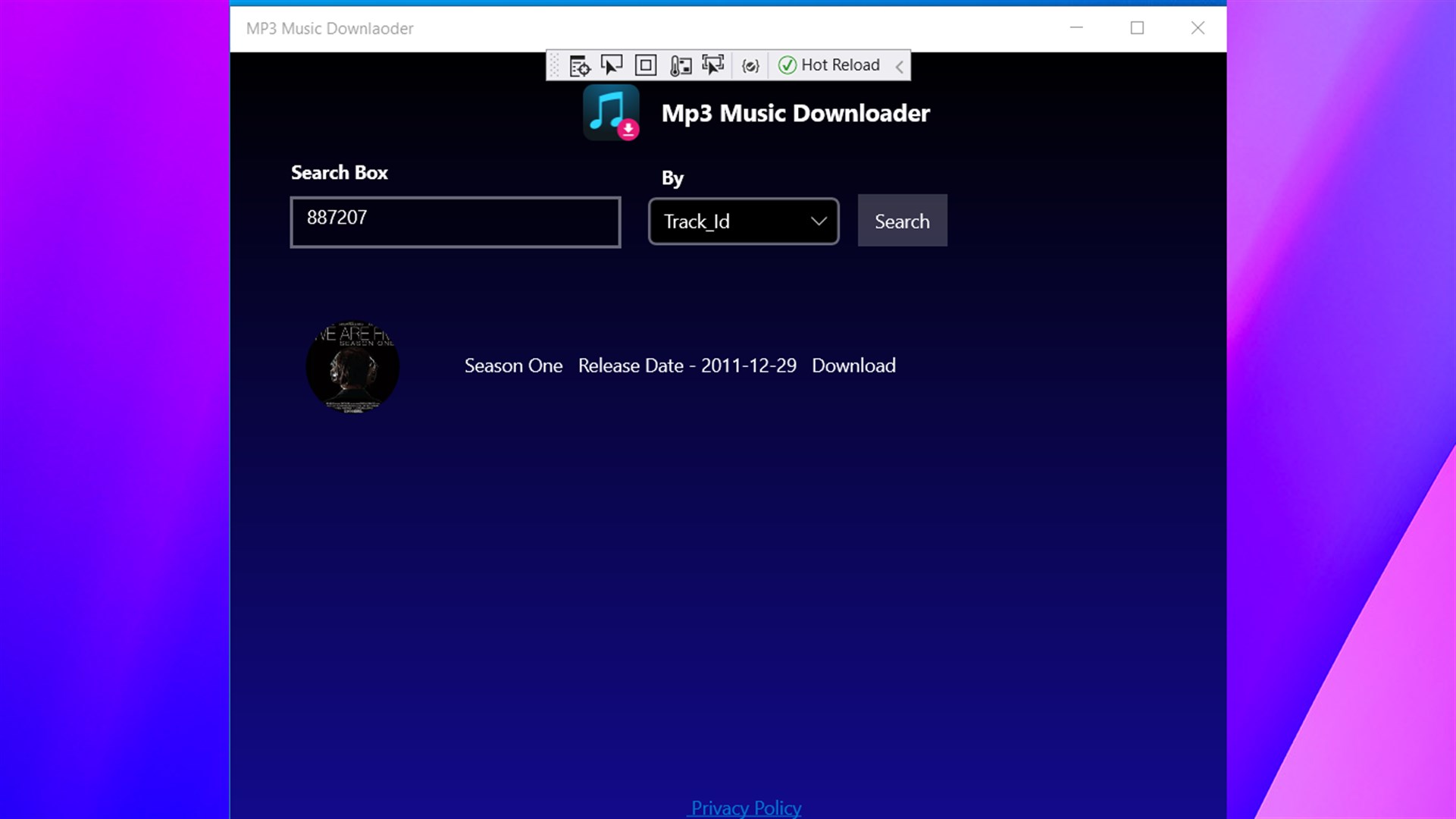Click the Season One album cover thumbnail
This screenshot has width=1456, height=819.
point(352,367)
